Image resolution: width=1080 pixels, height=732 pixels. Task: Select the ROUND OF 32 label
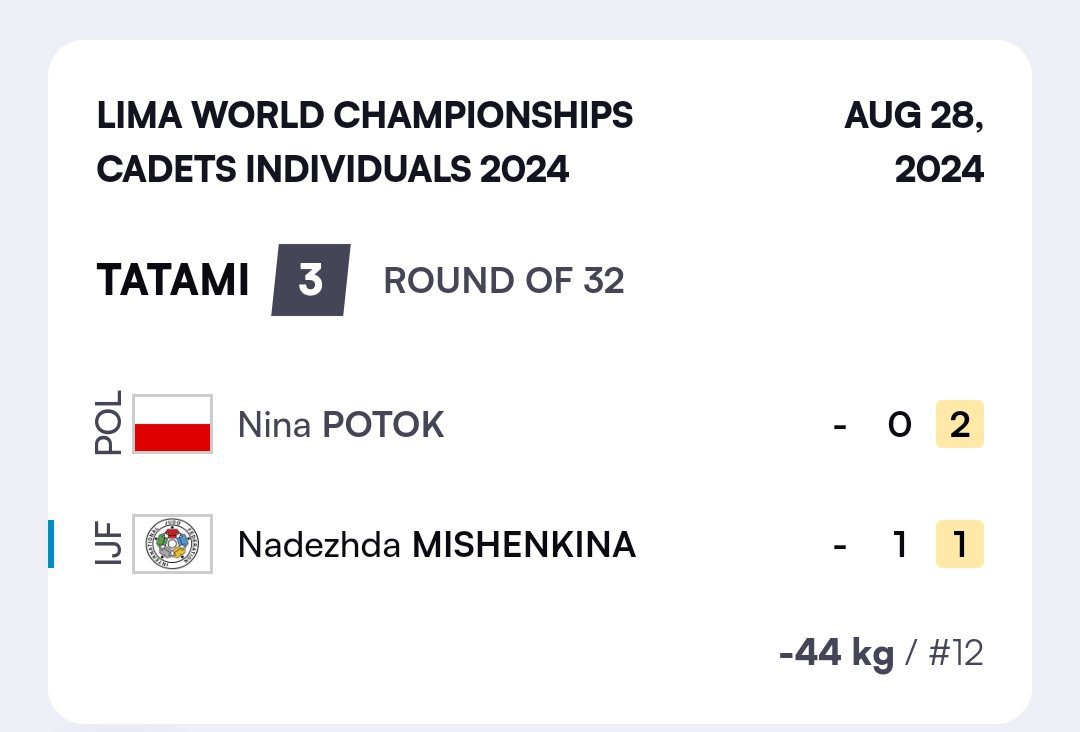(504, 281)
